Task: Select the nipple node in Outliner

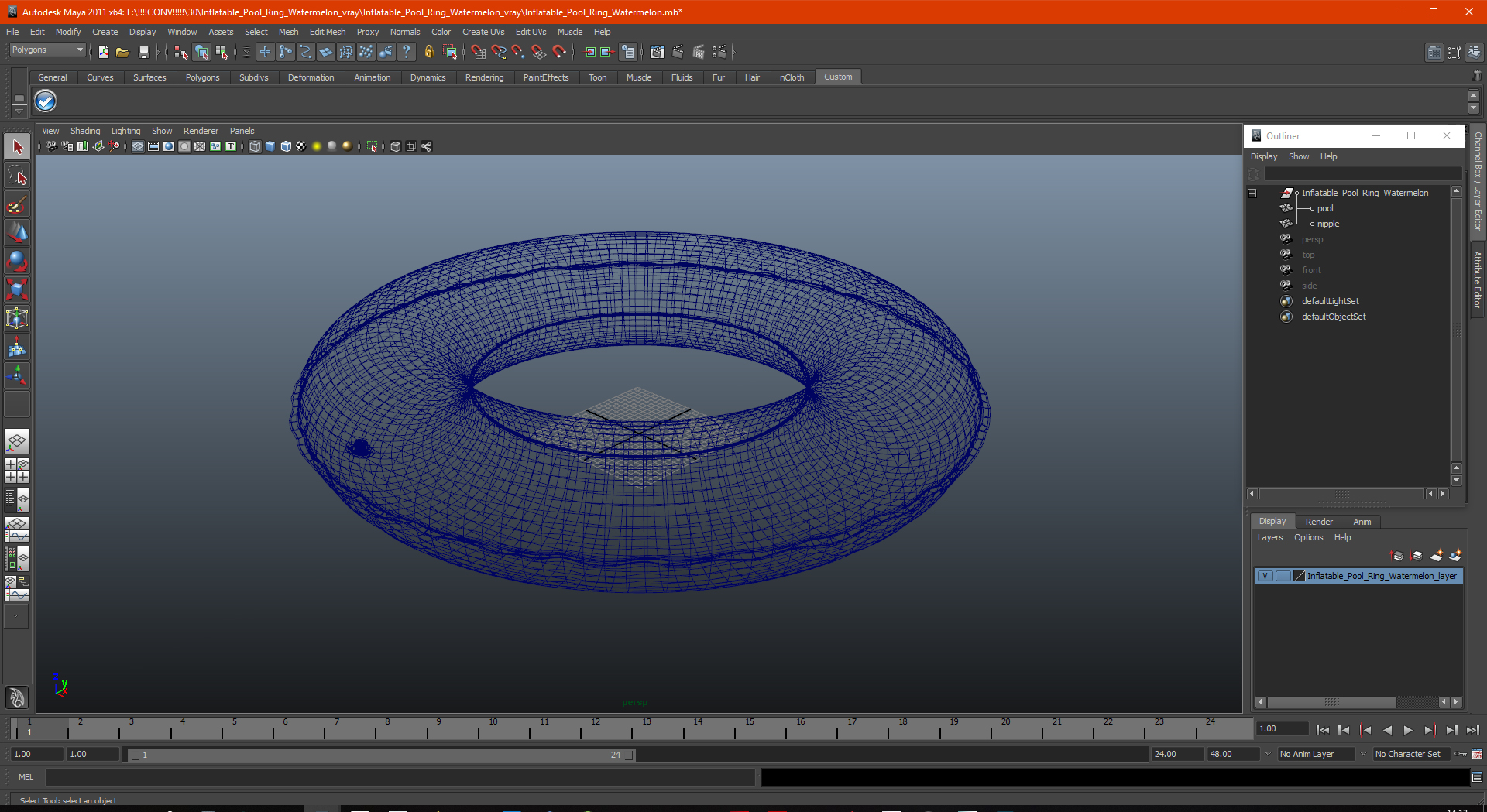Action: tap(1328, 224)
